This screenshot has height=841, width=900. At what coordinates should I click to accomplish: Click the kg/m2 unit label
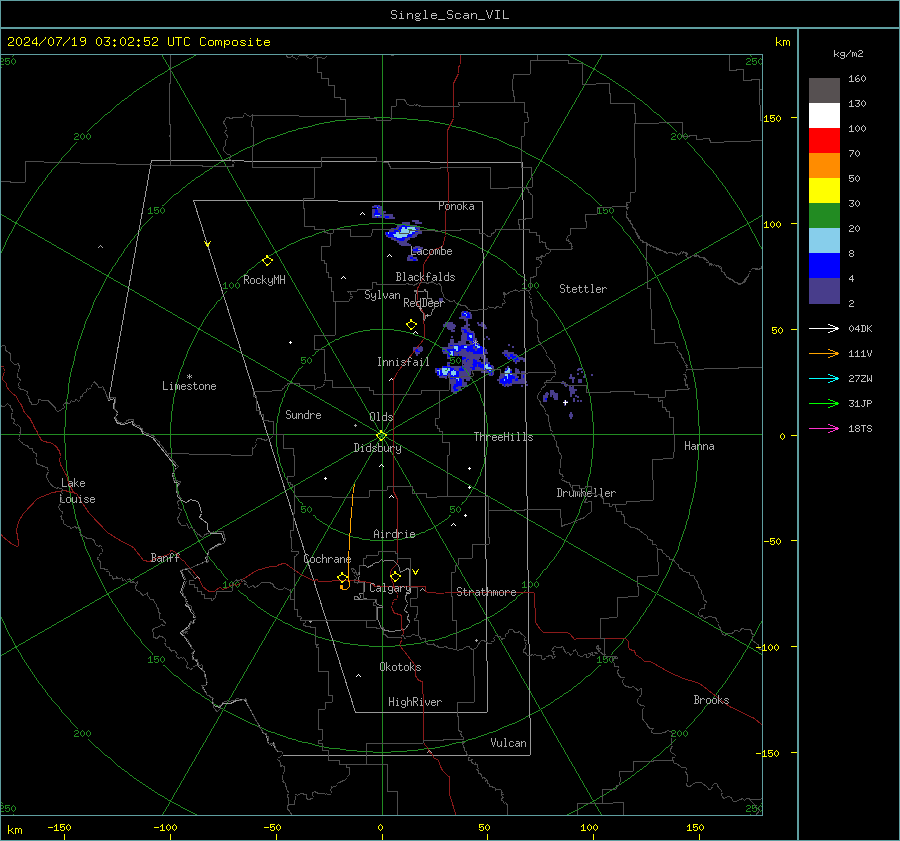pyautogui.click(x=848, y=54)
